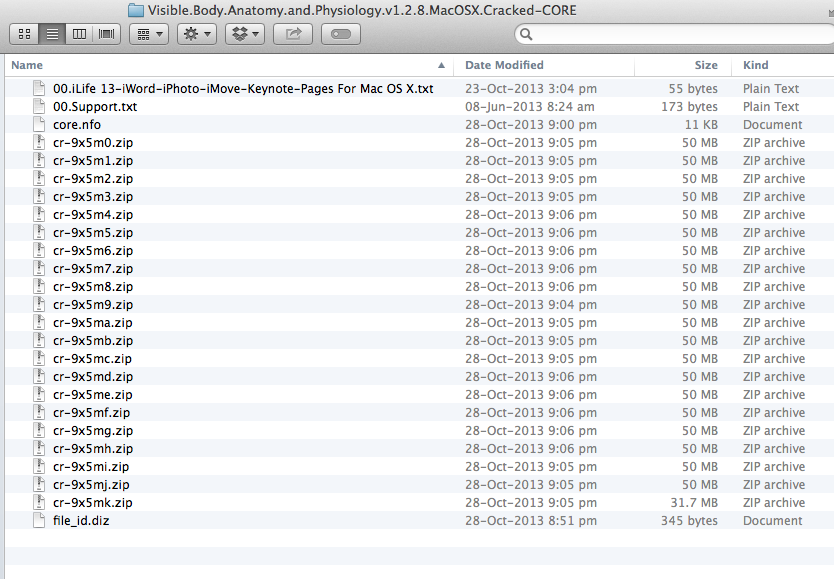The image size is (834, 579).
Task: Click the icon of cr-9x5m3.zip
Action: pyautogui.click(x=39, y=197)
